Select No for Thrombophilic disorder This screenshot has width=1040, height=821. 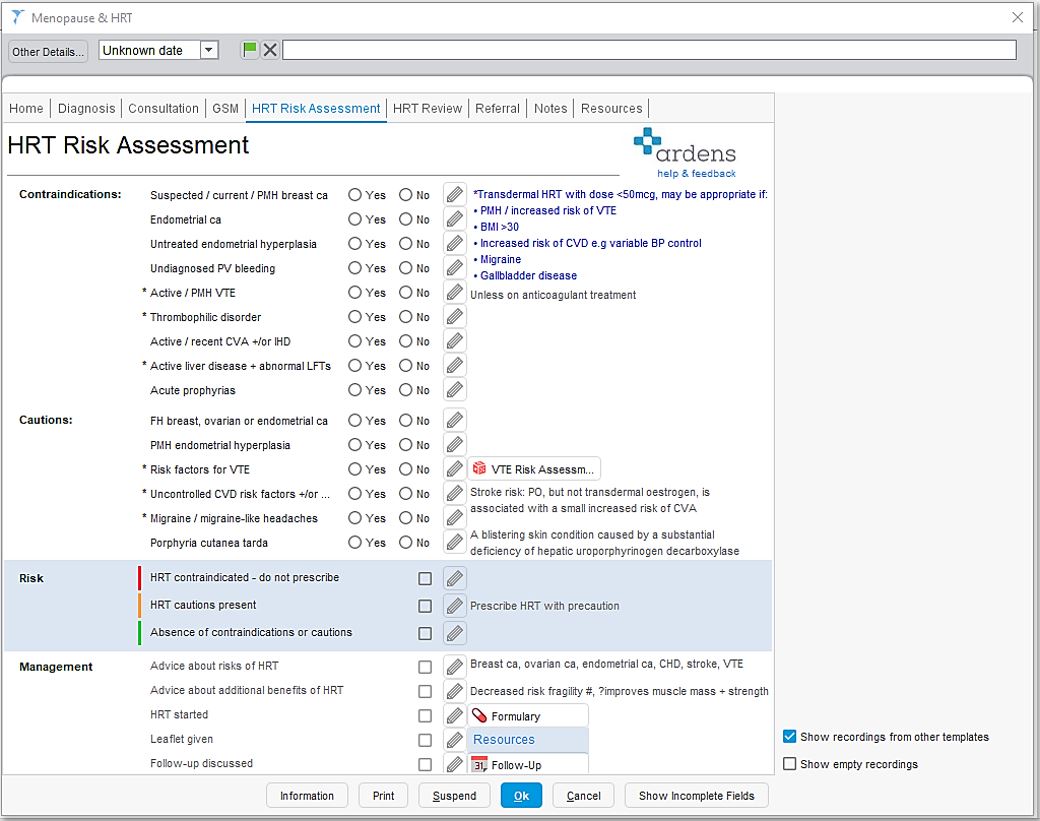pos(405,316)
